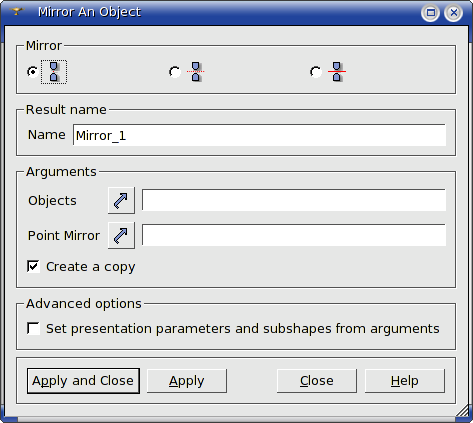473x423 pixels.
Task: Activate the Point Mirror selection arrow button
Action: pos(121,235)
